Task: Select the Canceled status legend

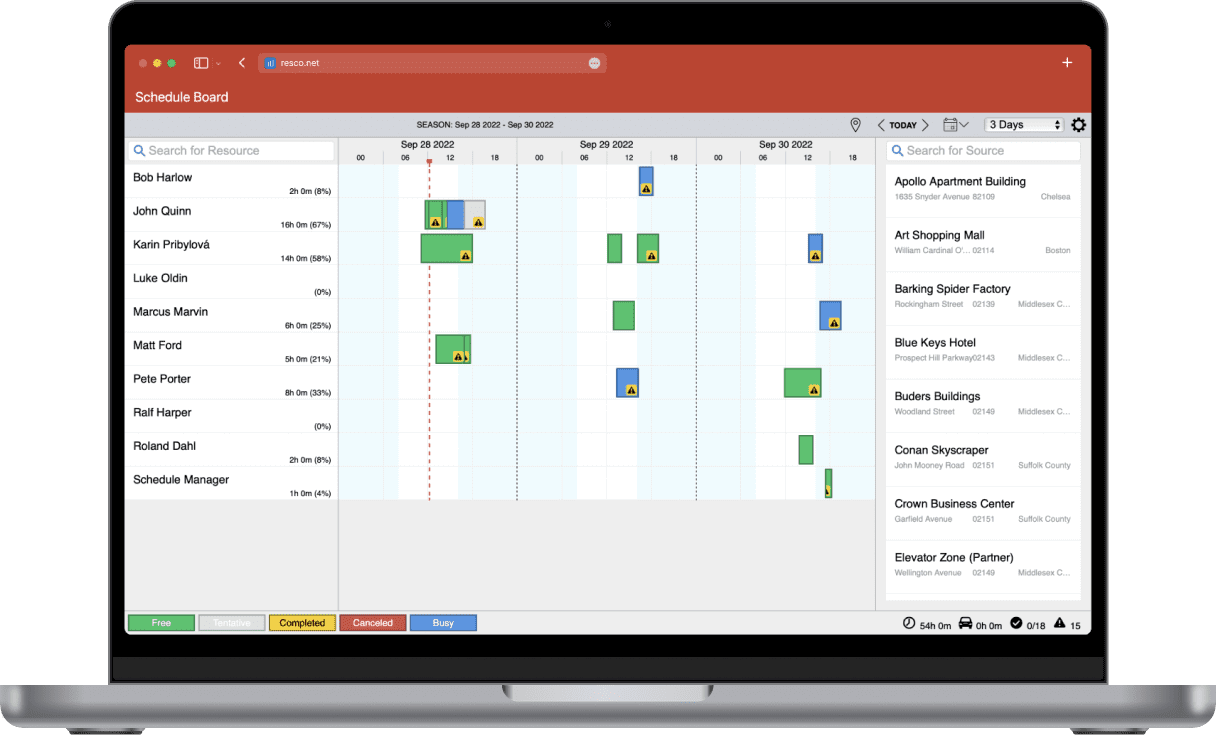Action: pos(373,623)
